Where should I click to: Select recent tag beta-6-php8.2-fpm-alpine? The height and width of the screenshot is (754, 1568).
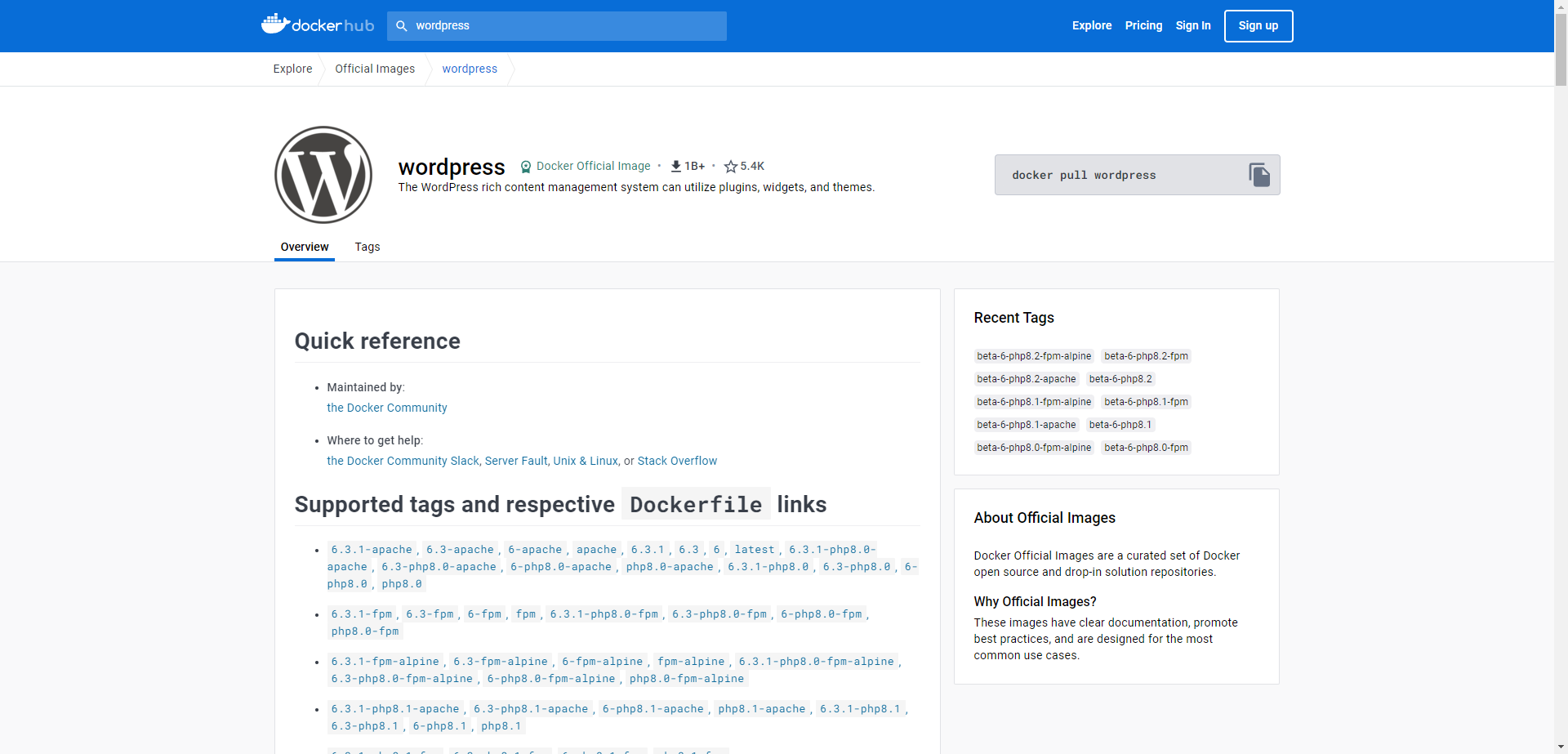pos(1034,356)
